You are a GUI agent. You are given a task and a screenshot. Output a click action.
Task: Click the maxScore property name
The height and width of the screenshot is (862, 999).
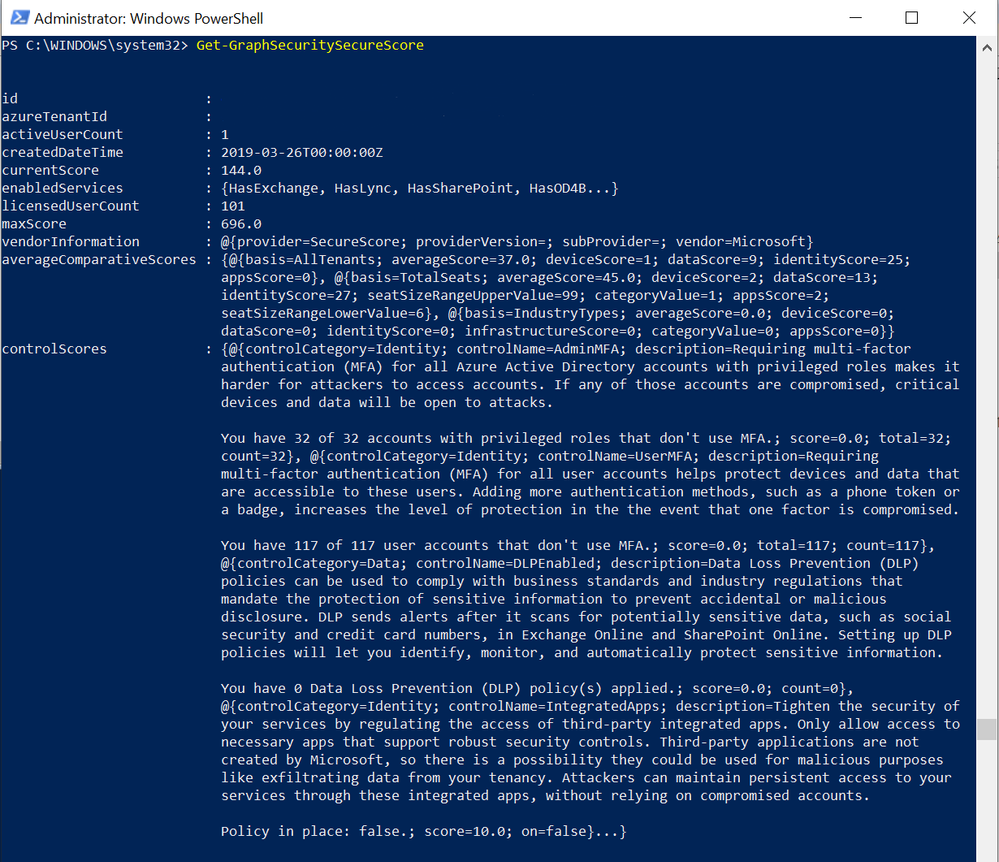tap(34, 224)
